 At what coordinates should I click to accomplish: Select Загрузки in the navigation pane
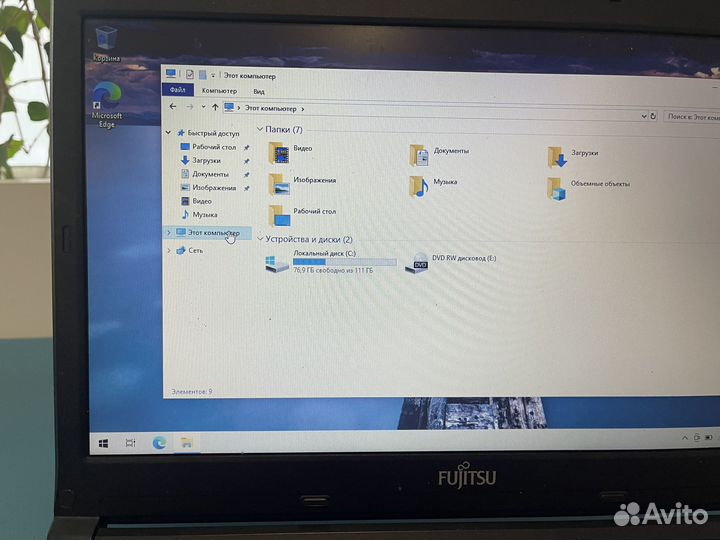206,160
